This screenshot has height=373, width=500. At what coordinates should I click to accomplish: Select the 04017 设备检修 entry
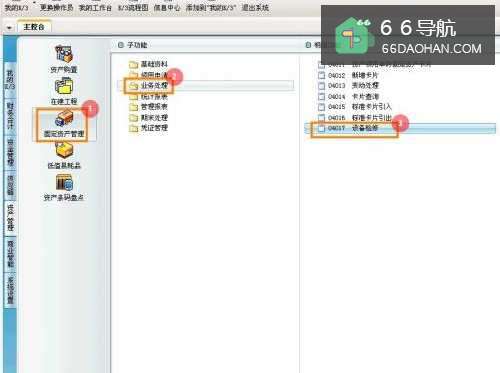tap(400, 128)
